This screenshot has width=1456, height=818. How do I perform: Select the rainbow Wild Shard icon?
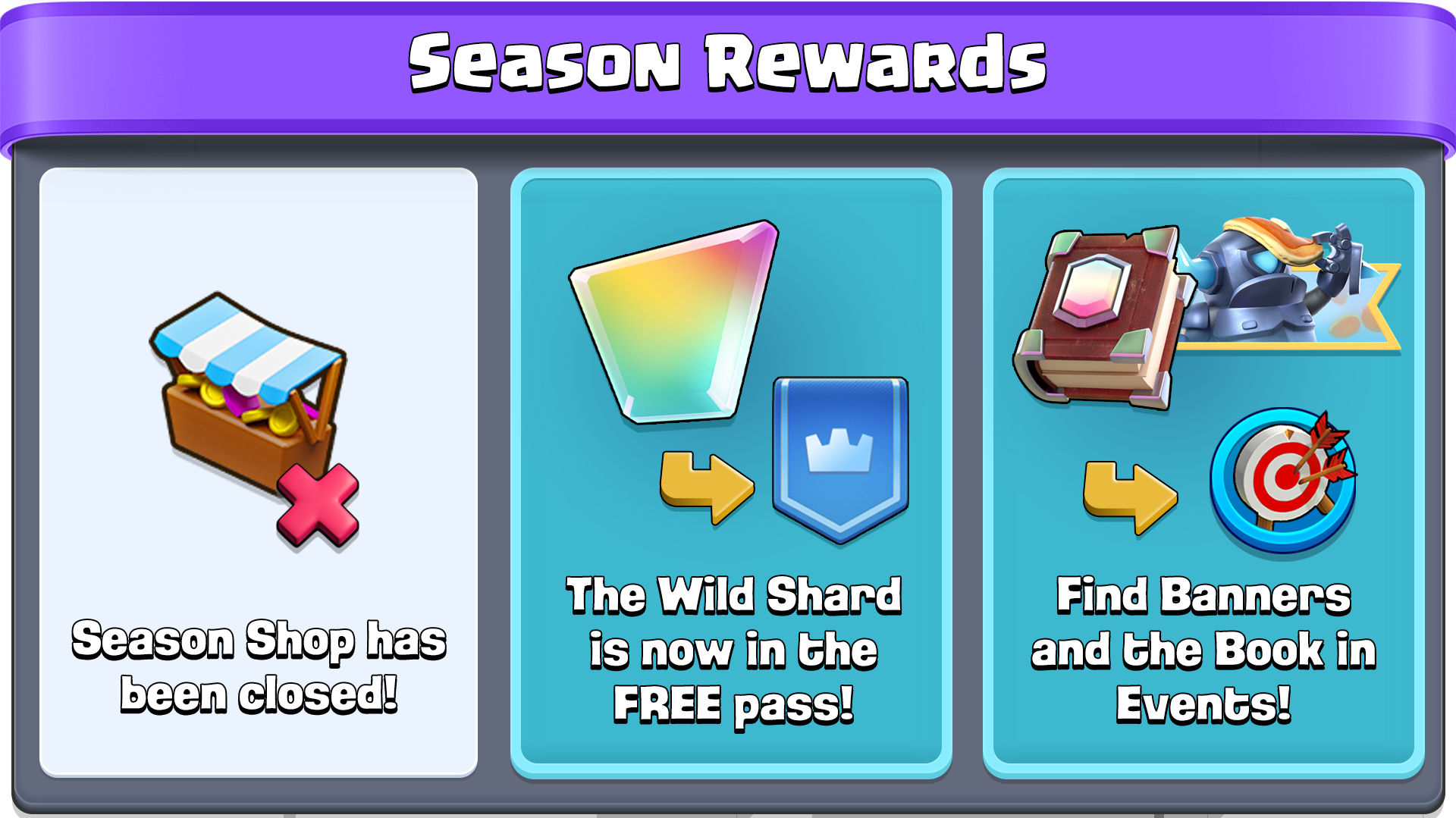[x=673, y=322]
